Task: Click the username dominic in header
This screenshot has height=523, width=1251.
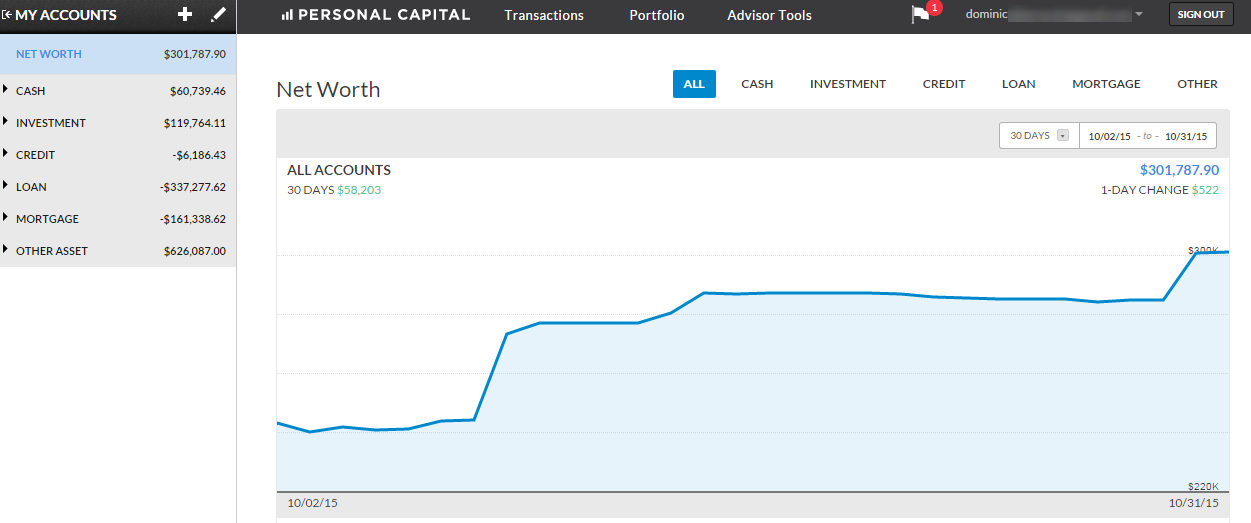Action: click(986, 15)
